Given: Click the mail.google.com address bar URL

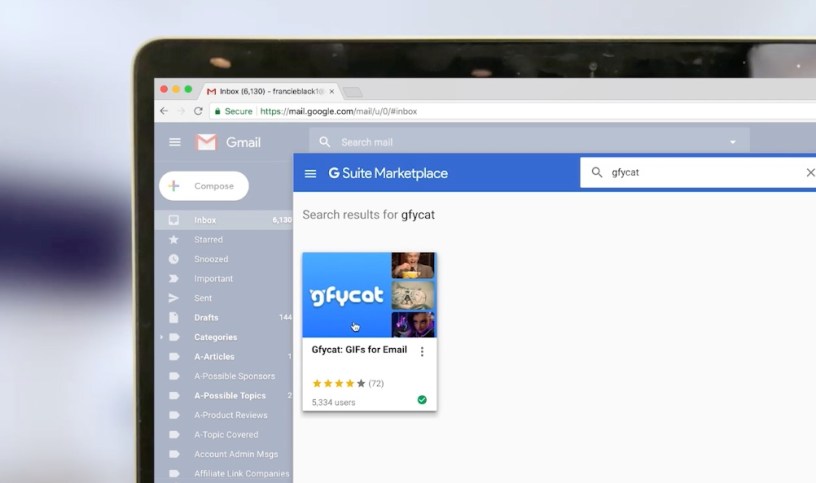Looking at the screenshot, I should coord(339,111).
